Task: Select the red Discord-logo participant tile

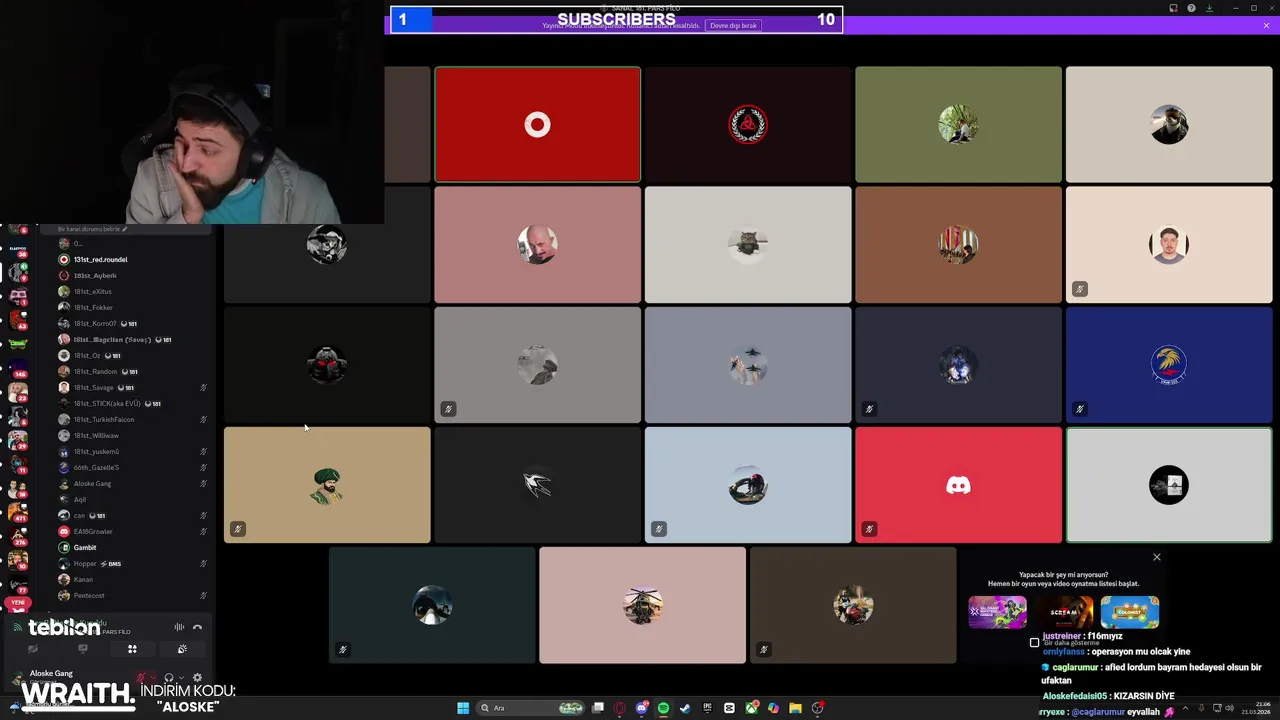Action: [958, 485]
